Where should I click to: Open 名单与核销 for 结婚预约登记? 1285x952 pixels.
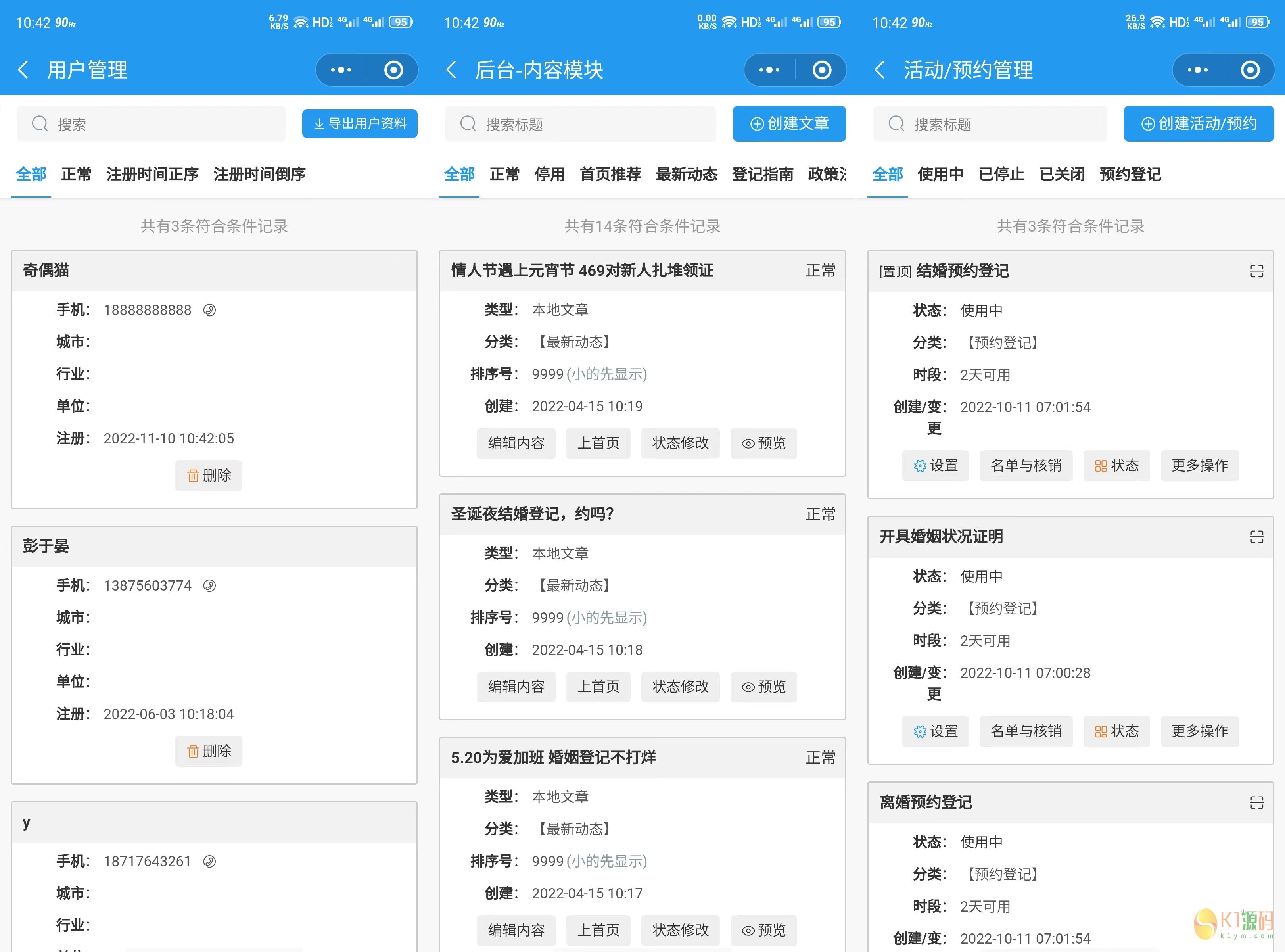point(1026,466)
